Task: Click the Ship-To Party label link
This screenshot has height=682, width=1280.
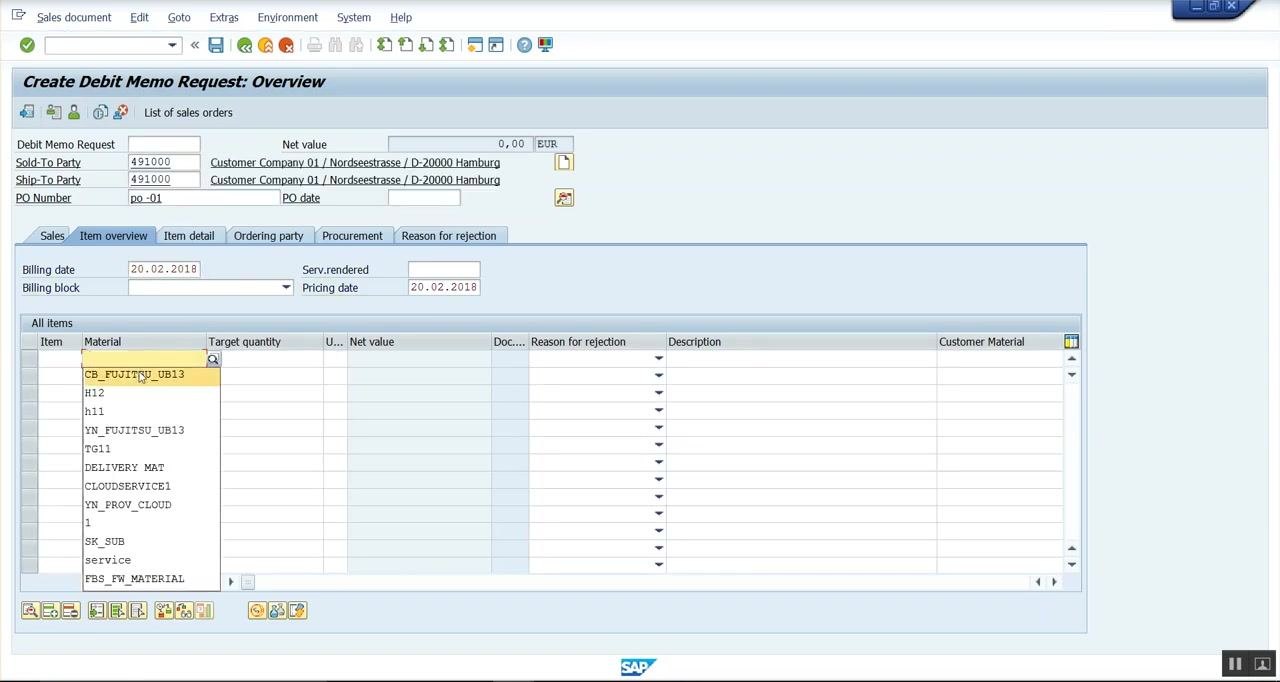Action: pyautogui.click(x=48, y=180)
